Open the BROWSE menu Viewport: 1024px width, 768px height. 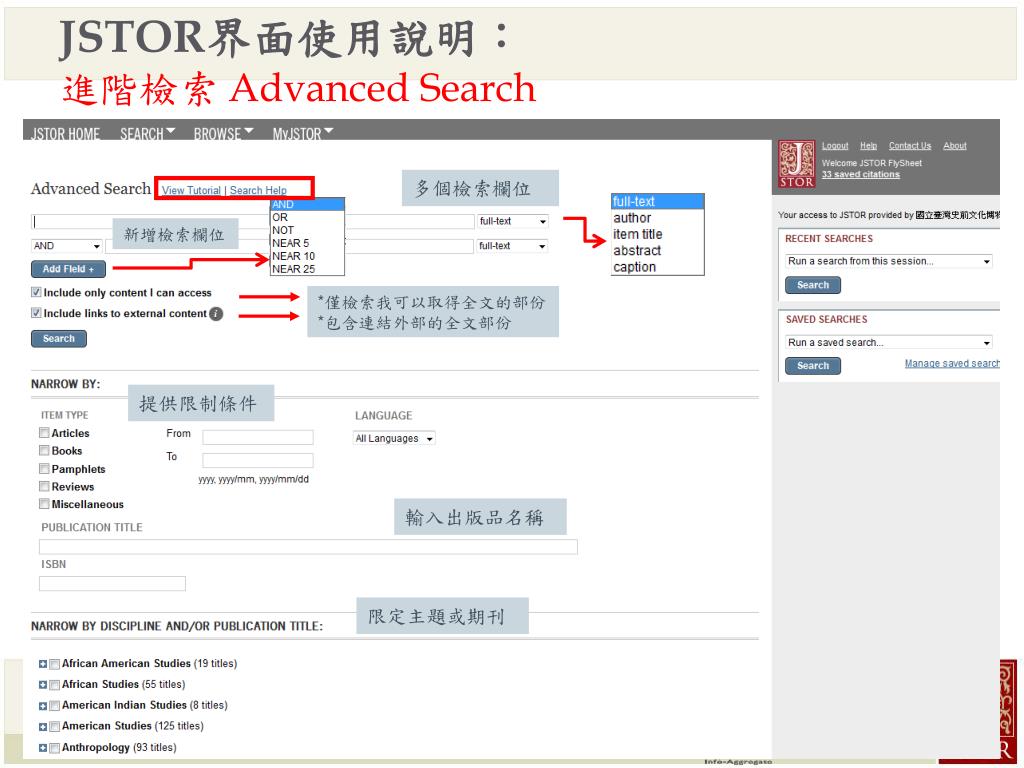click(x=223, y=134)
